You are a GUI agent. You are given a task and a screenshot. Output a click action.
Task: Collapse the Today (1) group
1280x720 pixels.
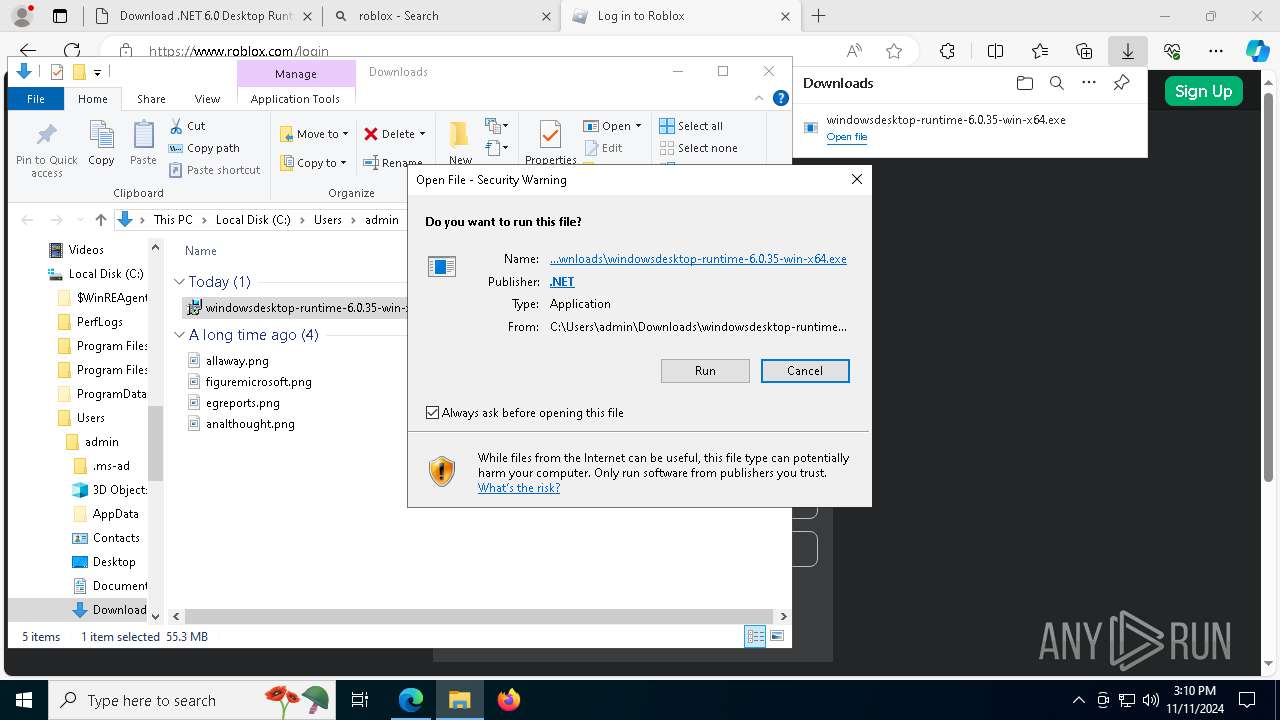point(179,282)
